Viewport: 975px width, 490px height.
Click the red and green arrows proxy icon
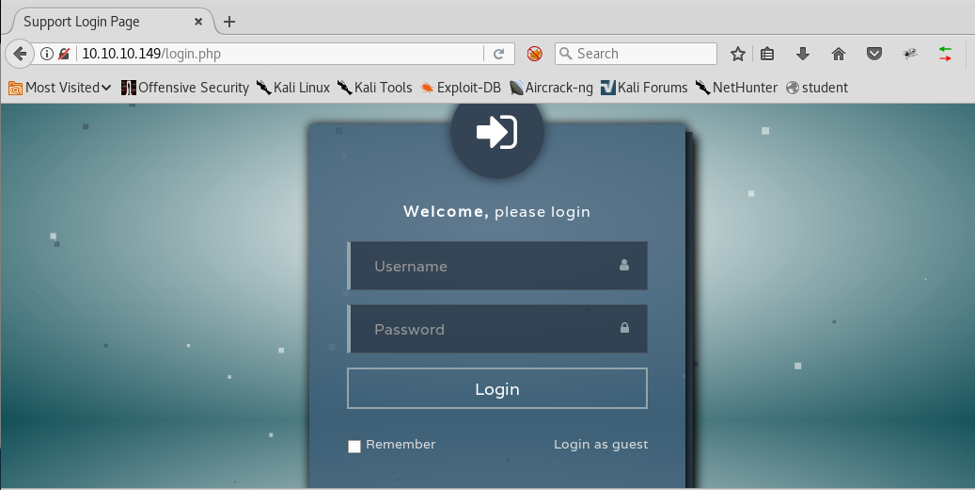coord(945,54)
